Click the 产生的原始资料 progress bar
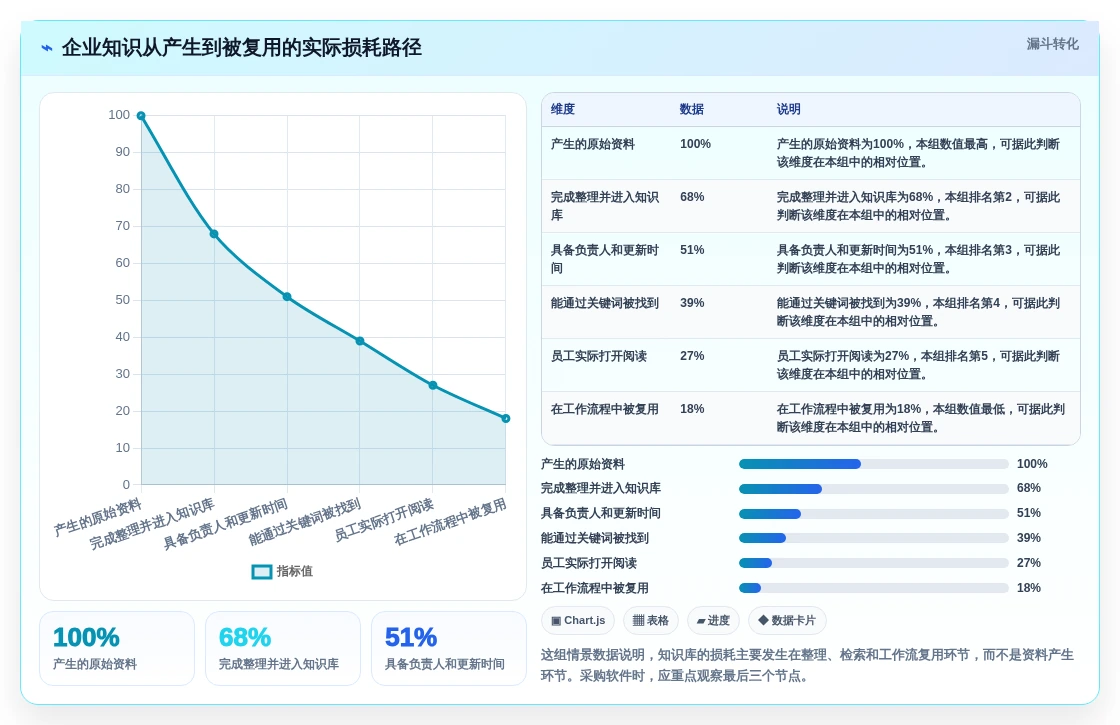Image resolution: width=1120 pixels, height=725 pixels. pyautogui.click(x=874, y=464)
